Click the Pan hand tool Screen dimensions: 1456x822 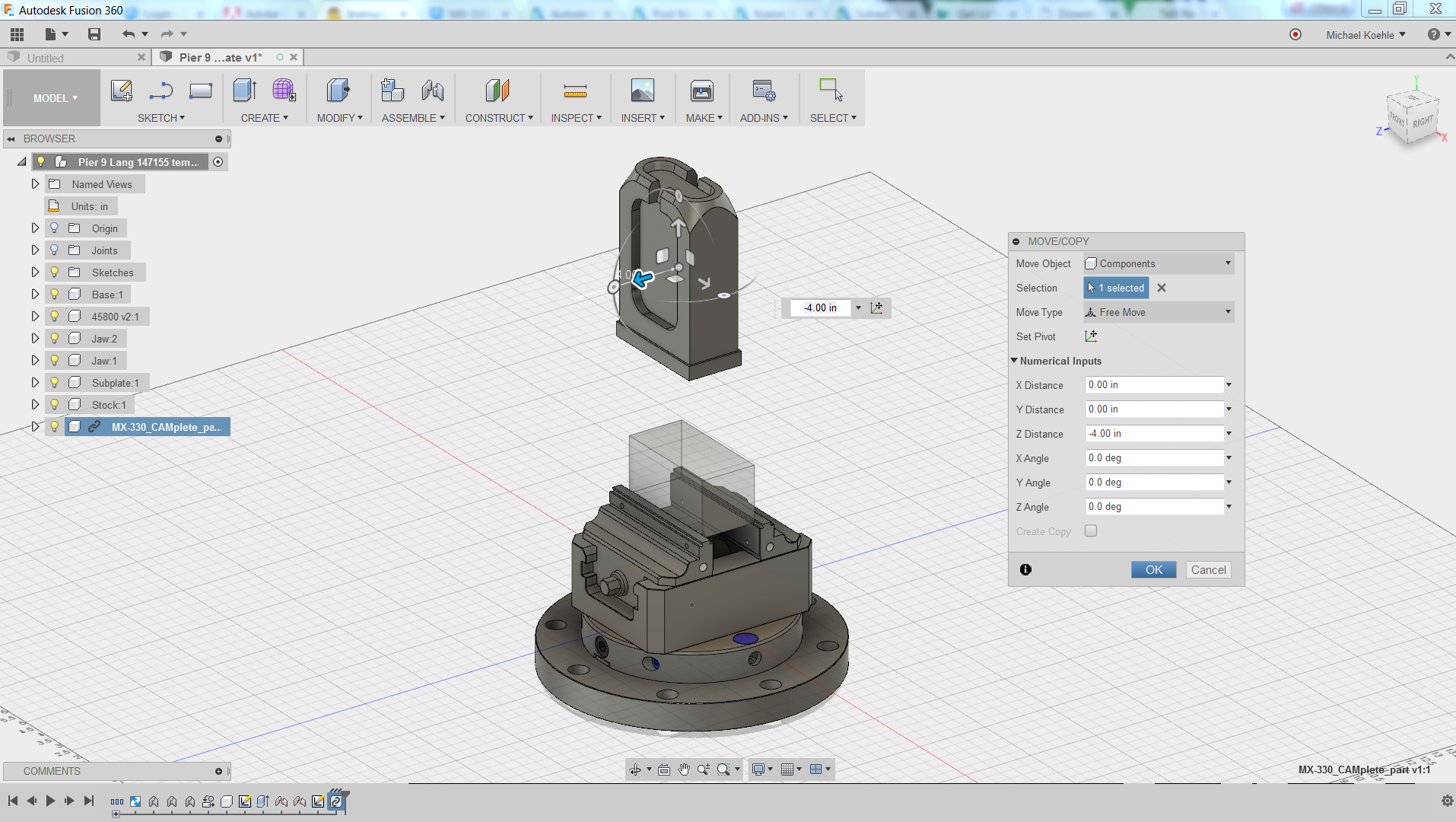(x=684, y=769)
